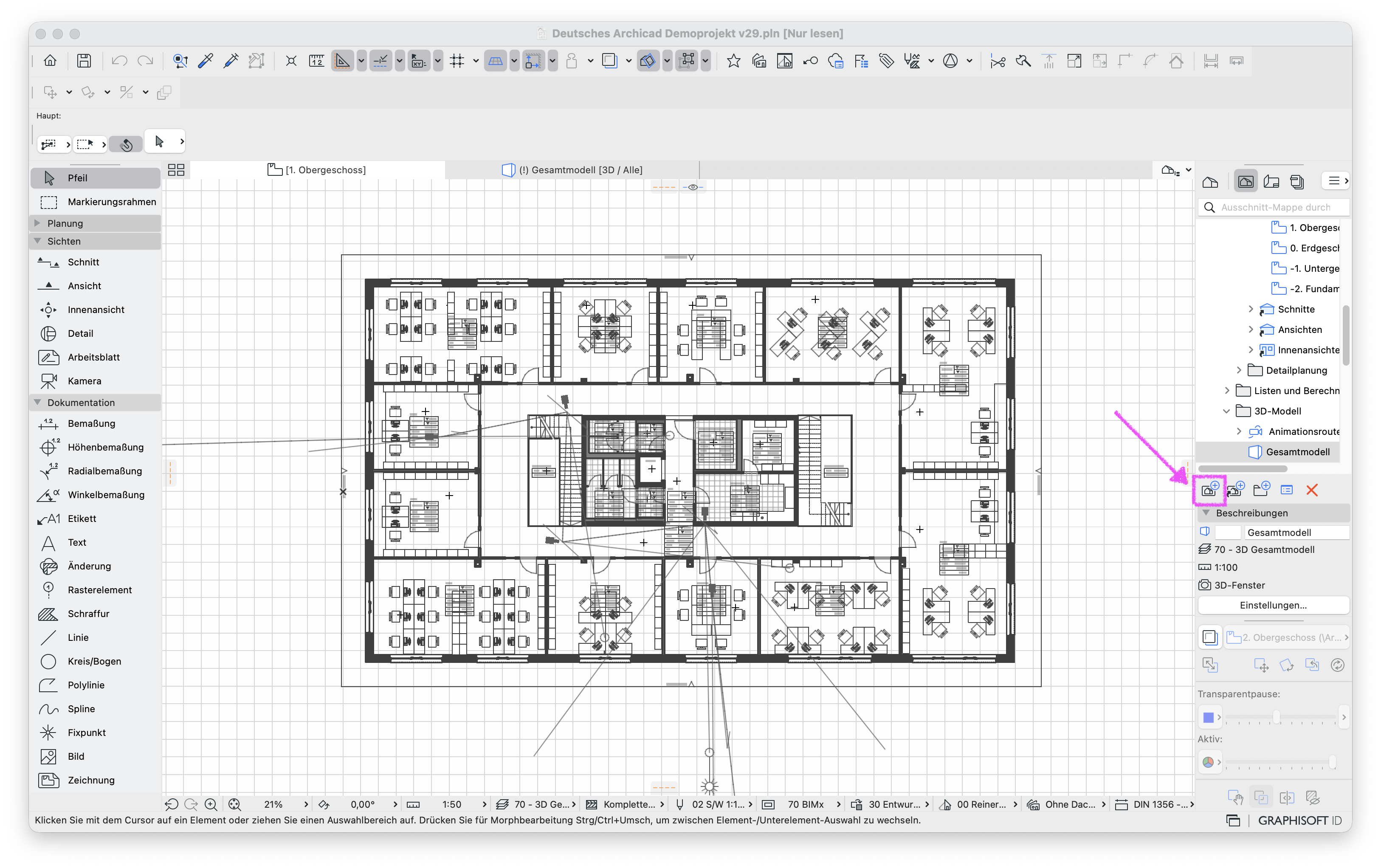Viewport: 1381px width, 868px height.
Task: Switch to the 1. Obergeschoss tab
Action: 317,170
